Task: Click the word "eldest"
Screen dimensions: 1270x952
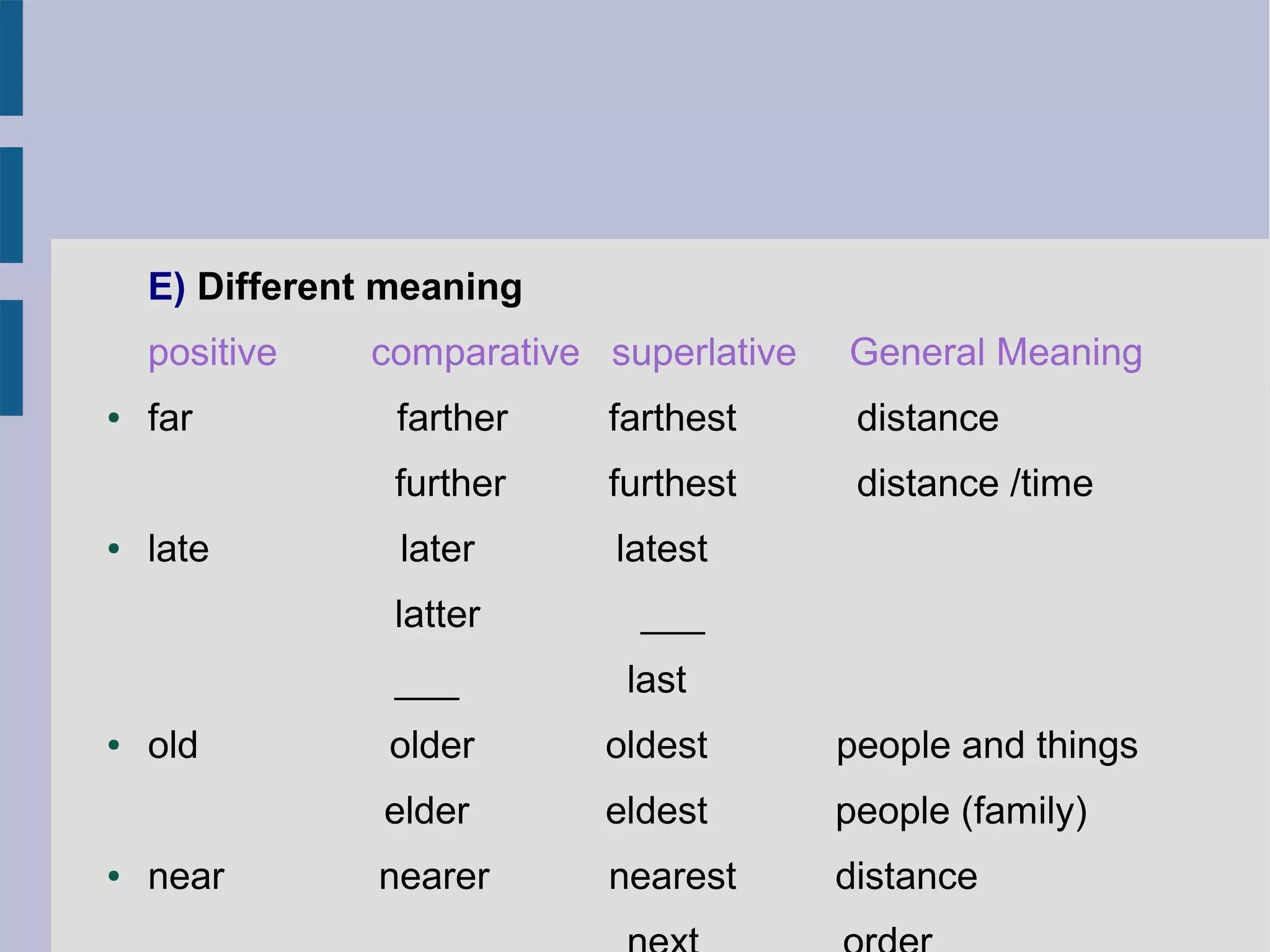Action: (x=656, y=811)
